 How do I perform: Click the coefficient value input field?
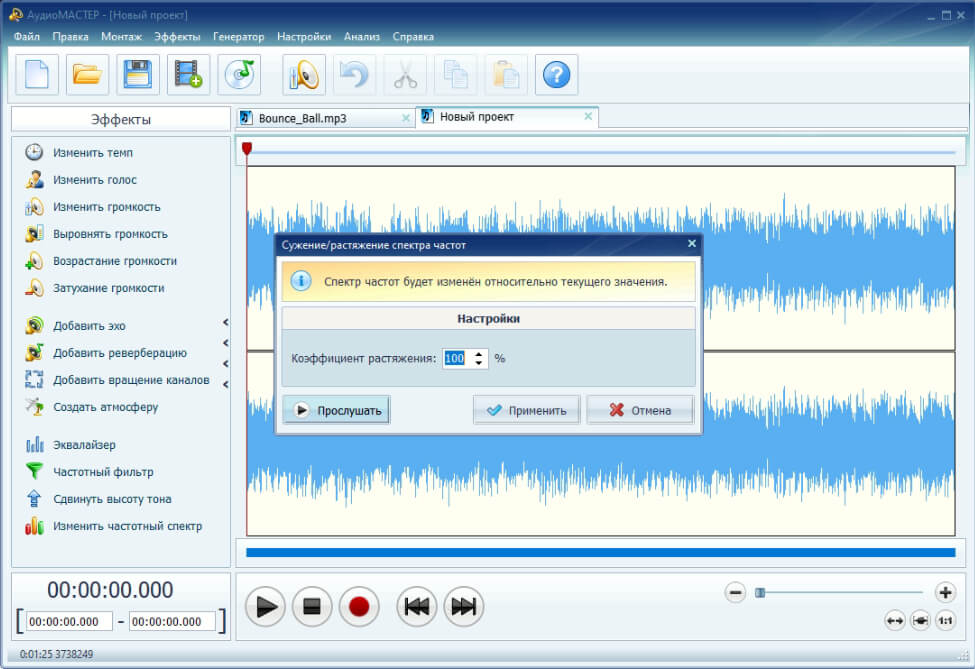pyautogui.click(x=458, y=358)
